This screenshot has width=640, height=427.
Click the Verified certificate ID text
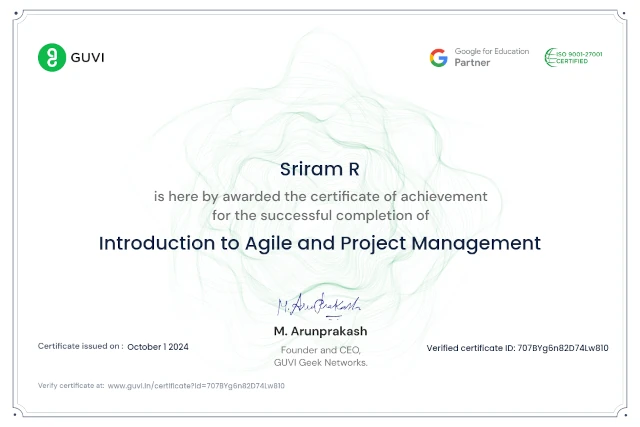tap(518, 348)
